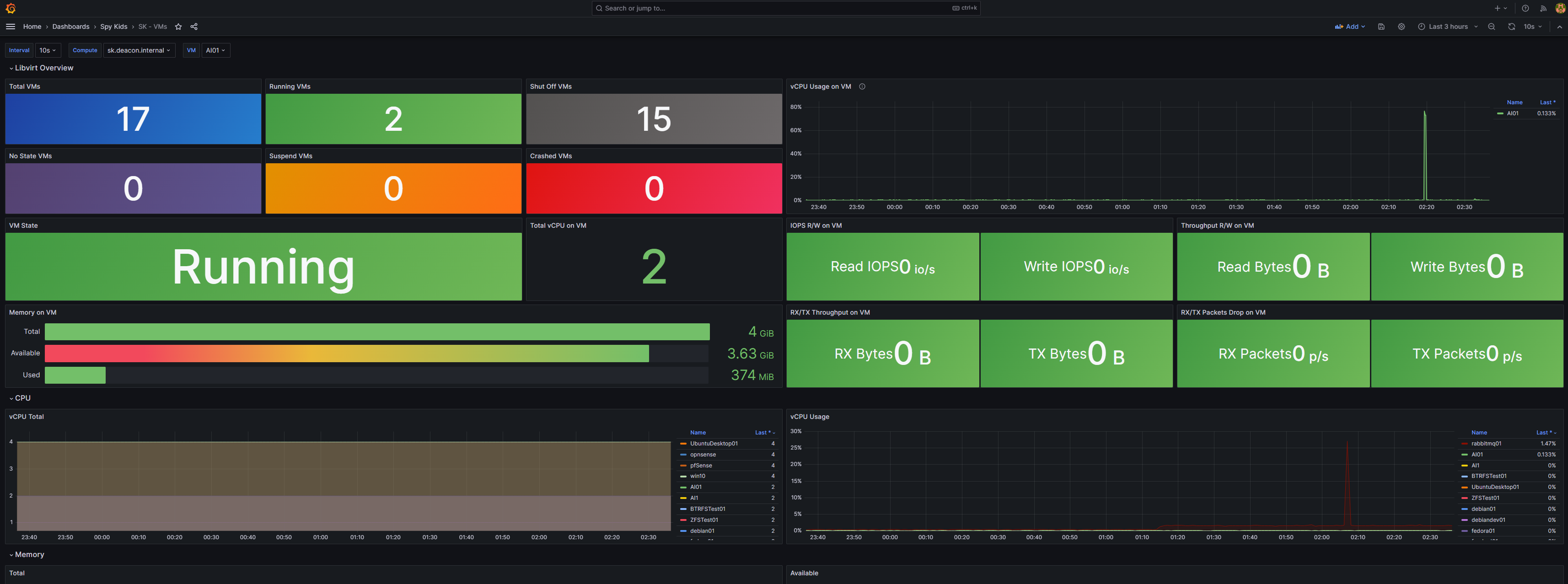
Task: Open the plus new-item menu
Action: click(x=1501, y=9)
